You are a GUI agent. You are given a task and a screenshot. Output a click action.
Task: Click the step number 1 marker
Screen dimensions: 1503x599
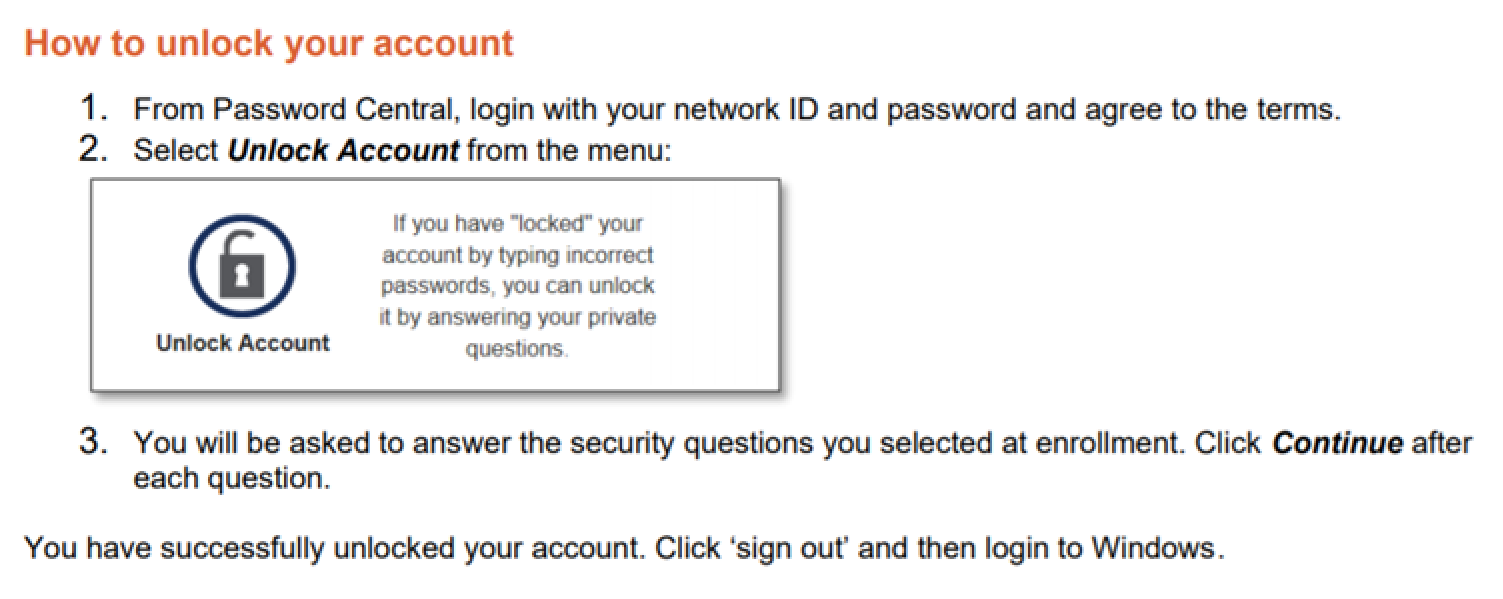93,108
